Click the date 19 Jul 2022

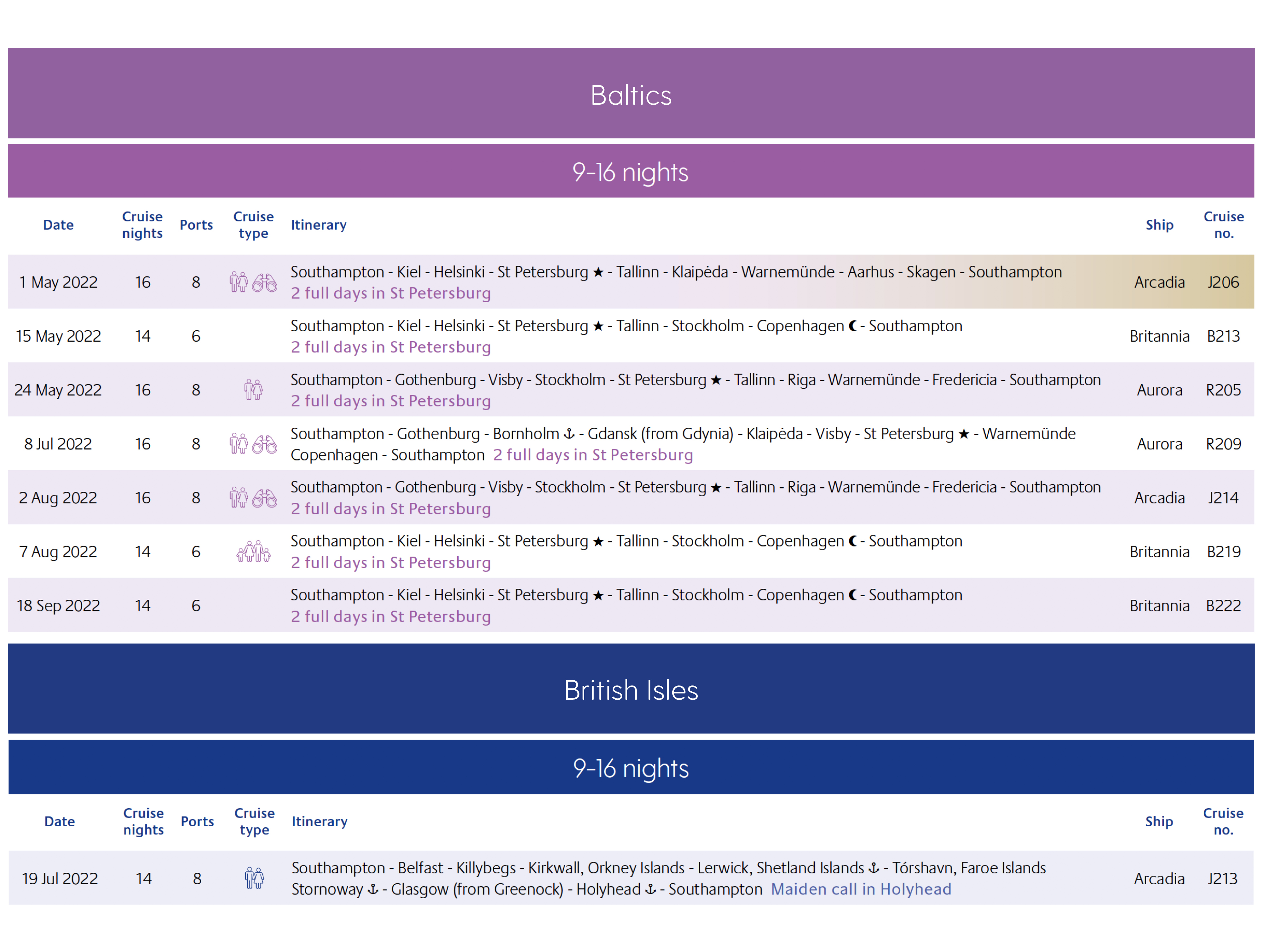[x=60, y=879]
